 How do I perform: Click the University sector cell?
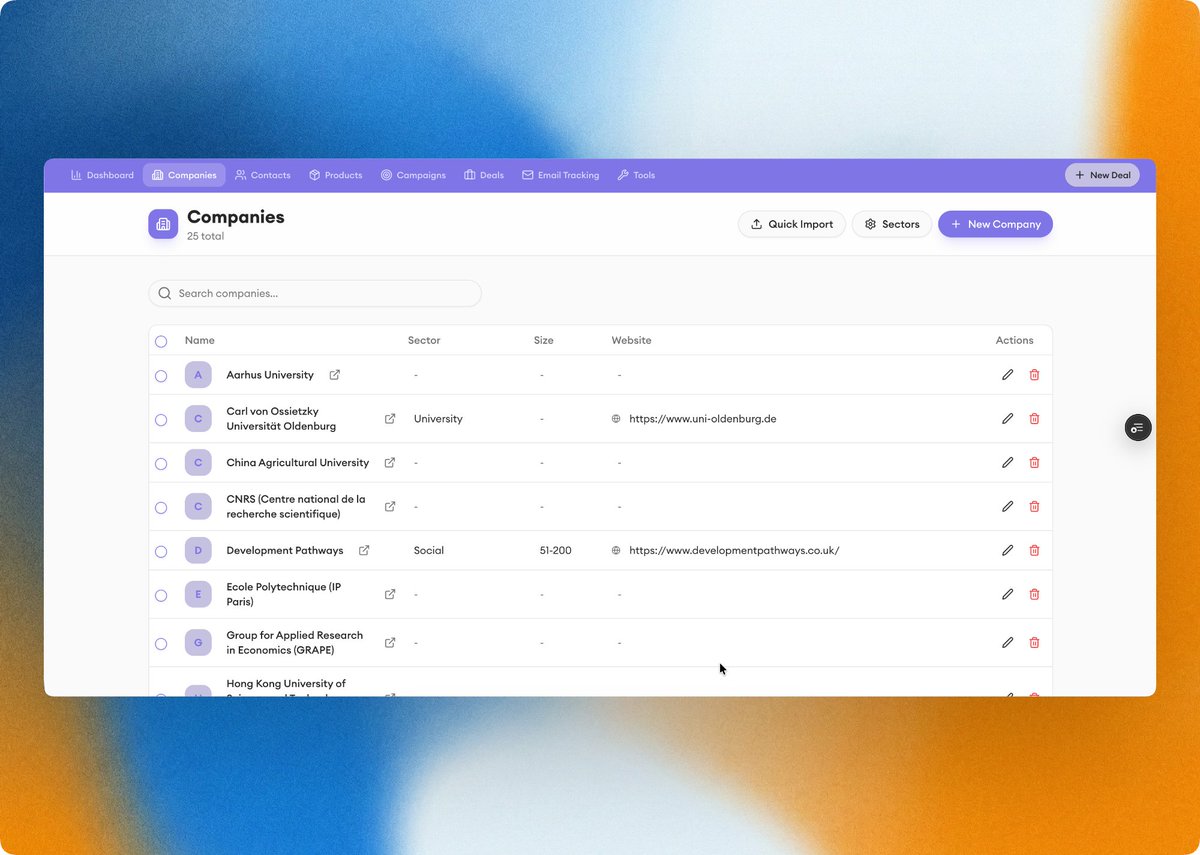pyautogui.click(x=438, y=419)
